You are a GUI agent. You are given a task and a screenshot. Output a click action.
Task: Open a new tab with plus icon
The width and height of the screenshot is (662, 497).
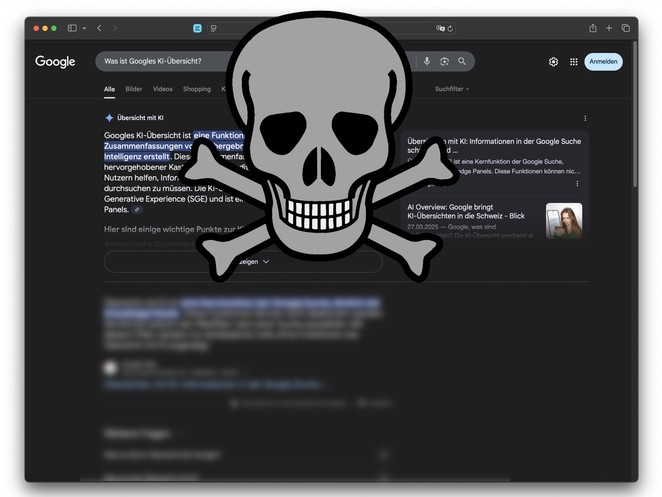(609, 28)
